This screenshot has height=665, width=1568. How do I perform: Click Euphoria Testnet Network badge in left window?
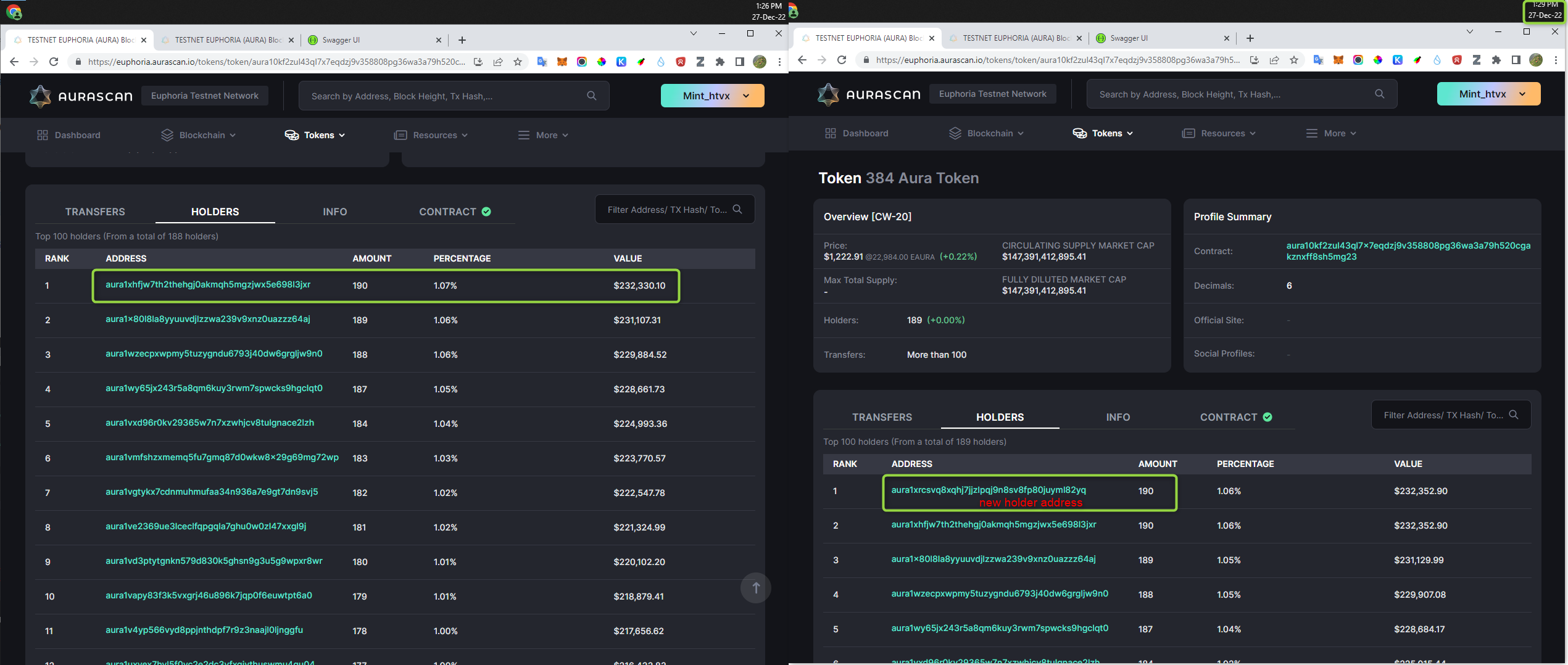coord(205,96)
